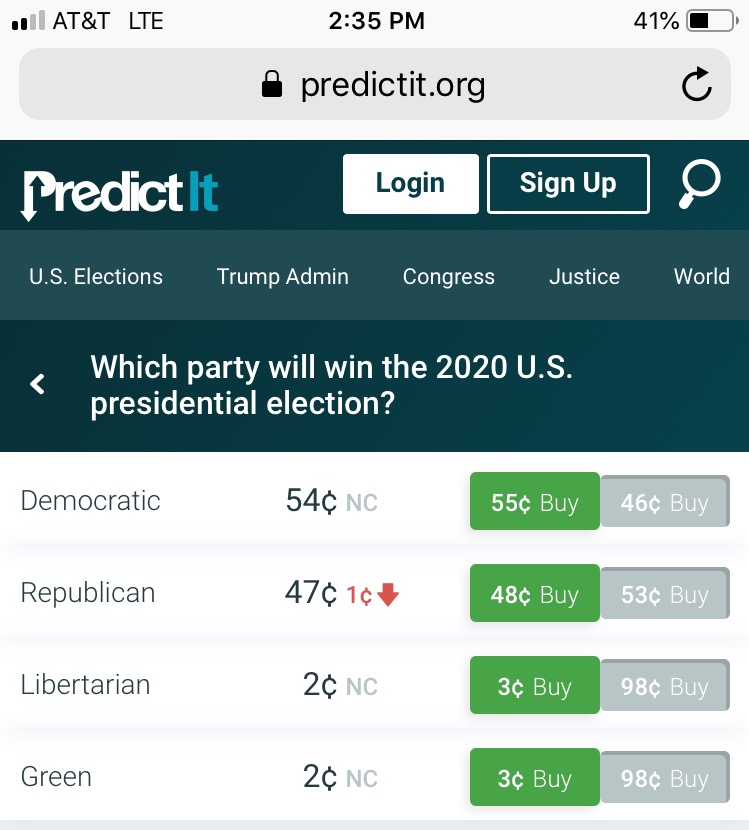749x830 pixels.
Task: Click the Login button
Action: [x=411, y=184]
